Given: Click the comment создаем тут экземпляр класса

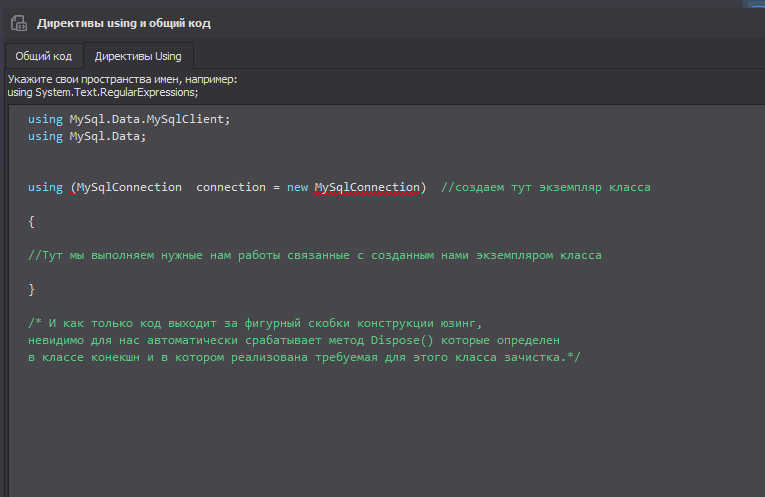Looking at the screenshot, I should [x=546, y=187].
